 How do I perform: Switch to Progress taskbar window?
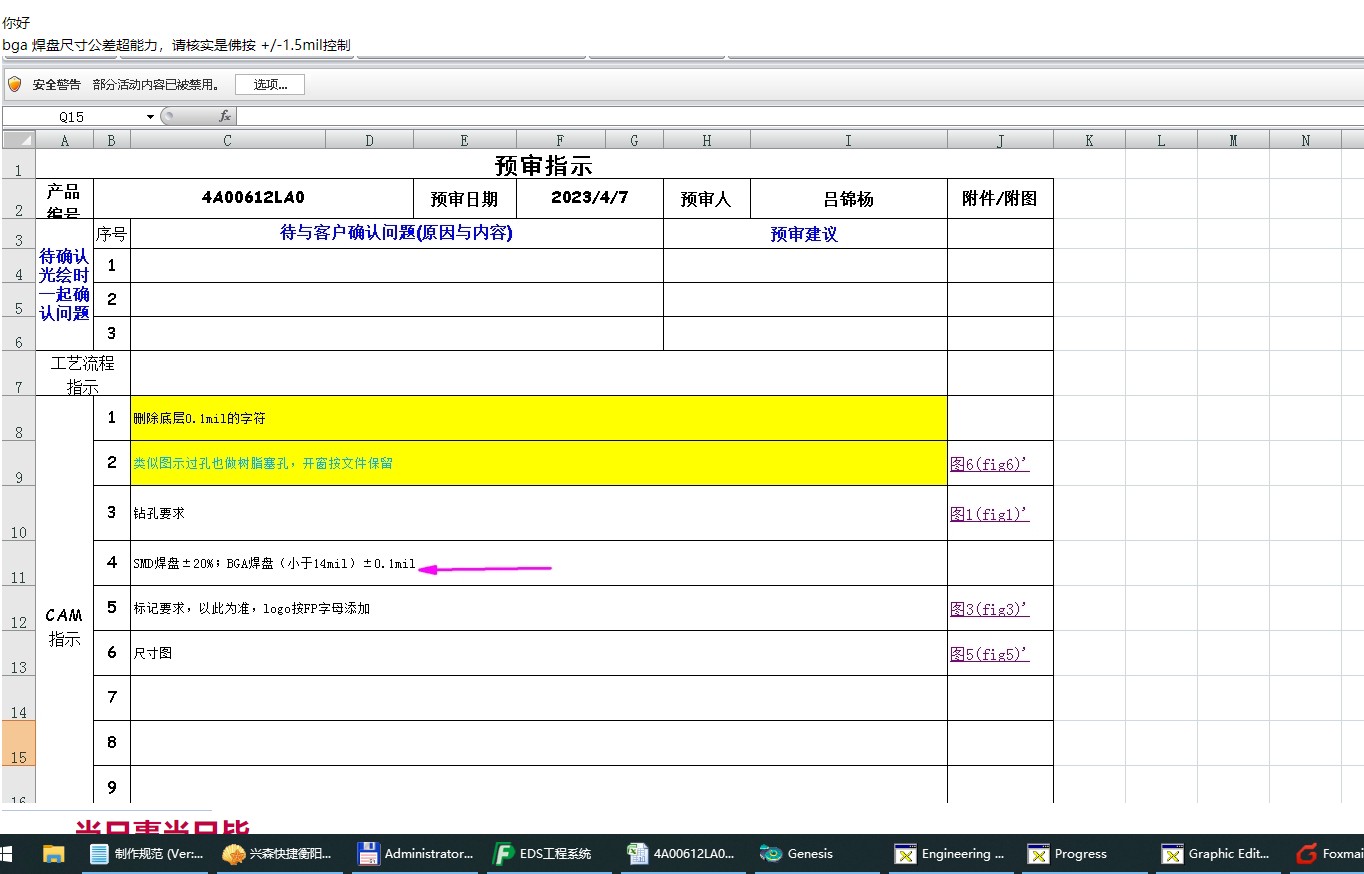(1085, 854)
